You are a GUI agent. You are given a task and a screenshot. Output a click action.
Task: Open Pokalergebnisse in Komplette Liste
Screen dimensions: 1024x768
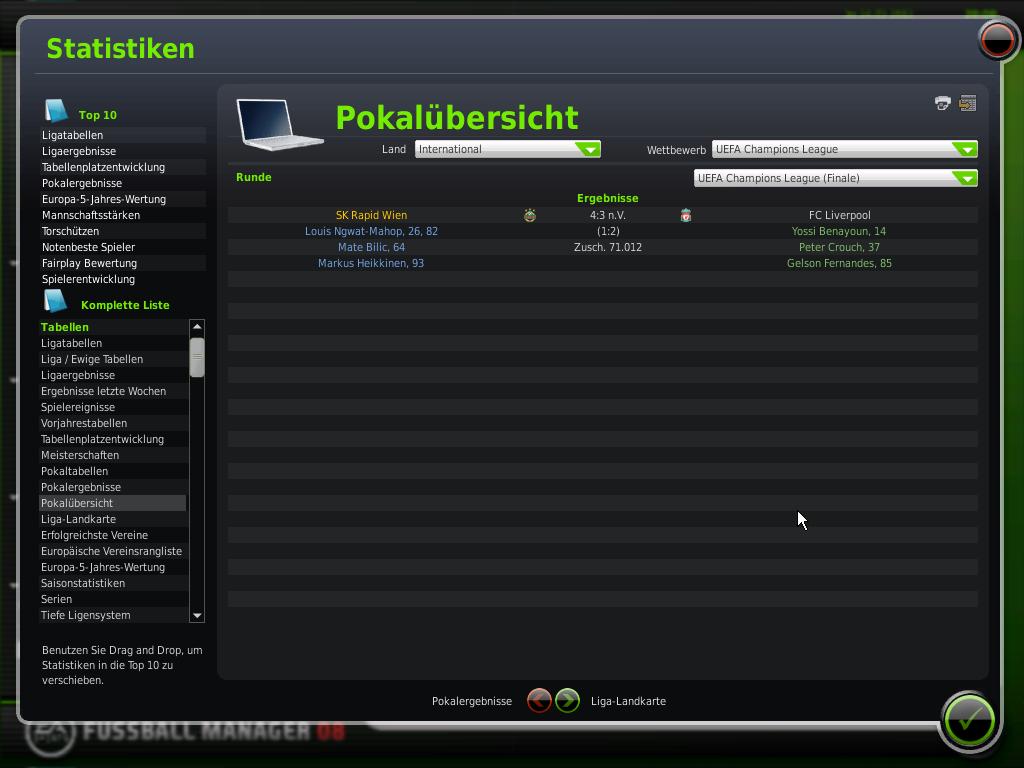point(81,487)
